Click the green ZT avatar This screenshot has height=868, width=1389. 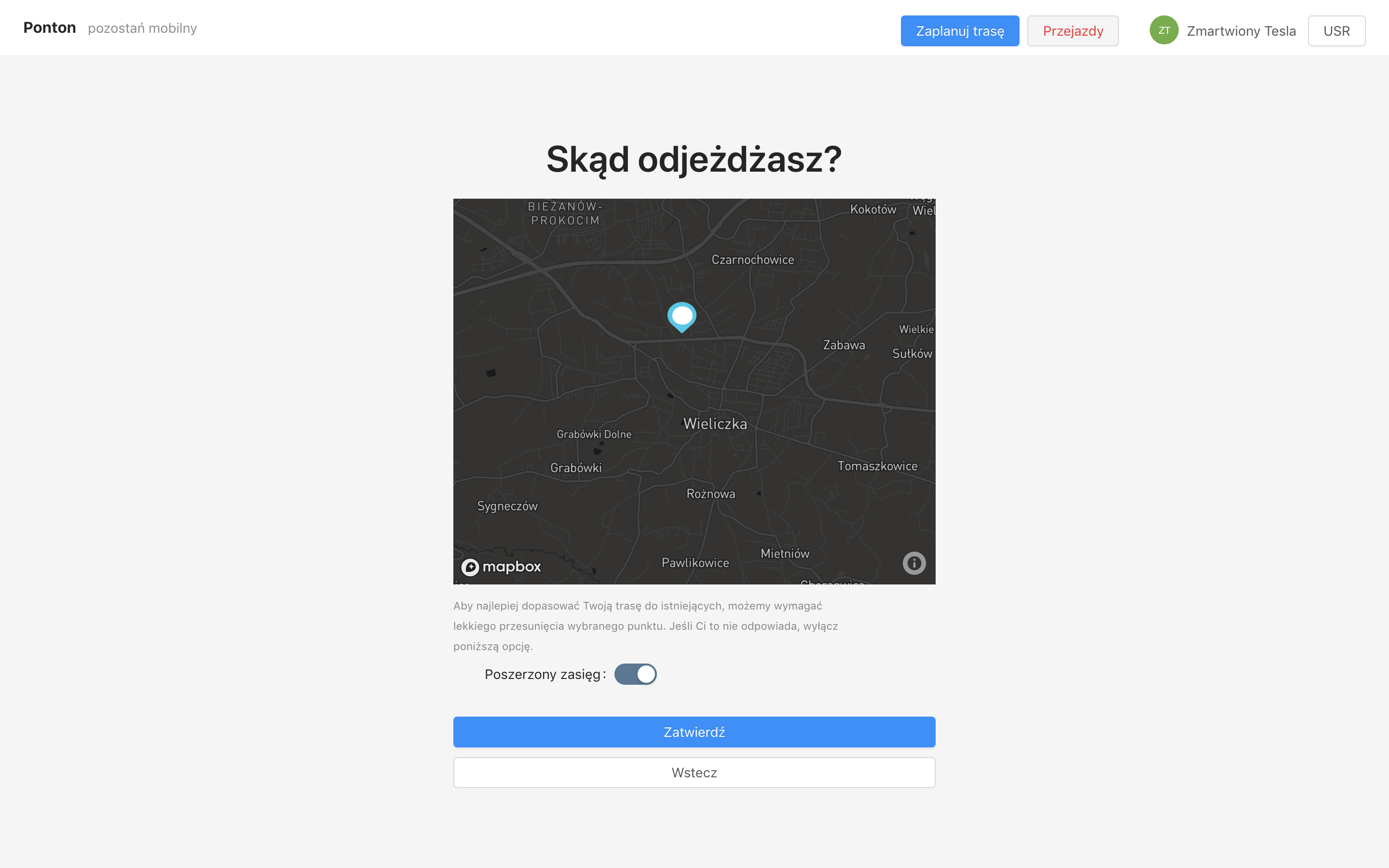(1163, 30)
